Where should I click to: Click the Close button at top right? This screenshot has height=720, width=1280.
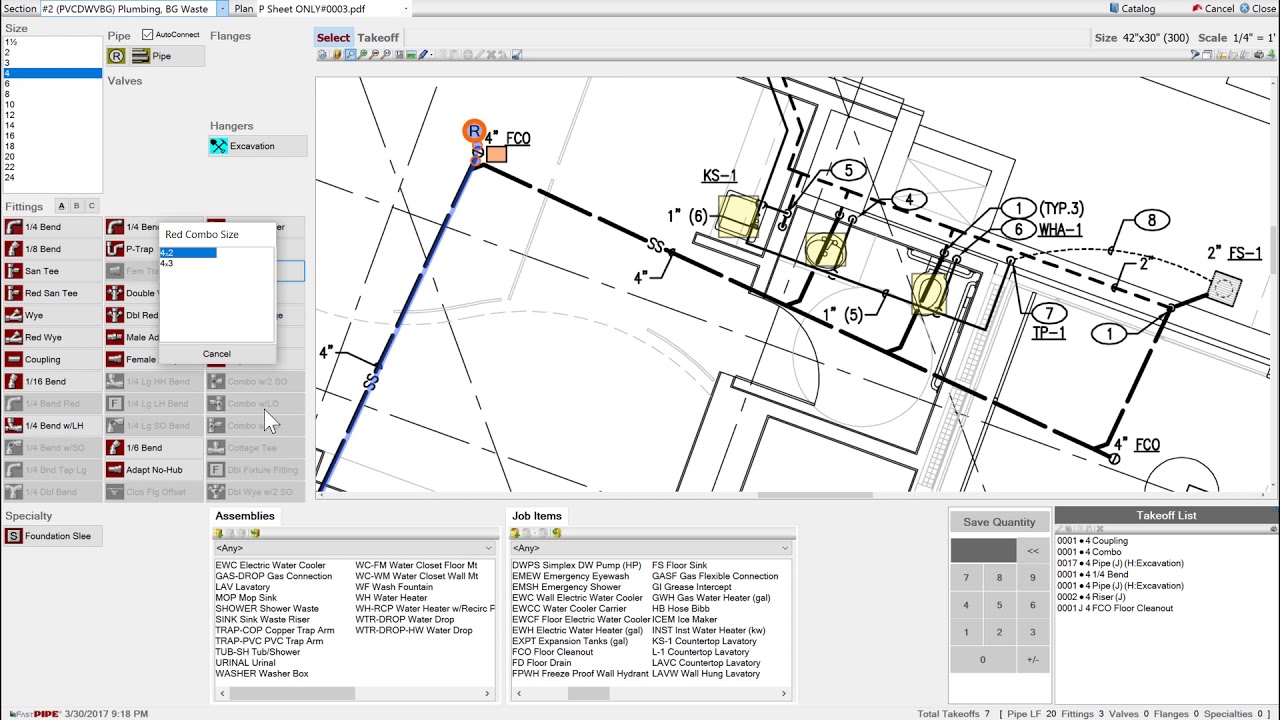pyautogui.click(x=1257, y=8)
